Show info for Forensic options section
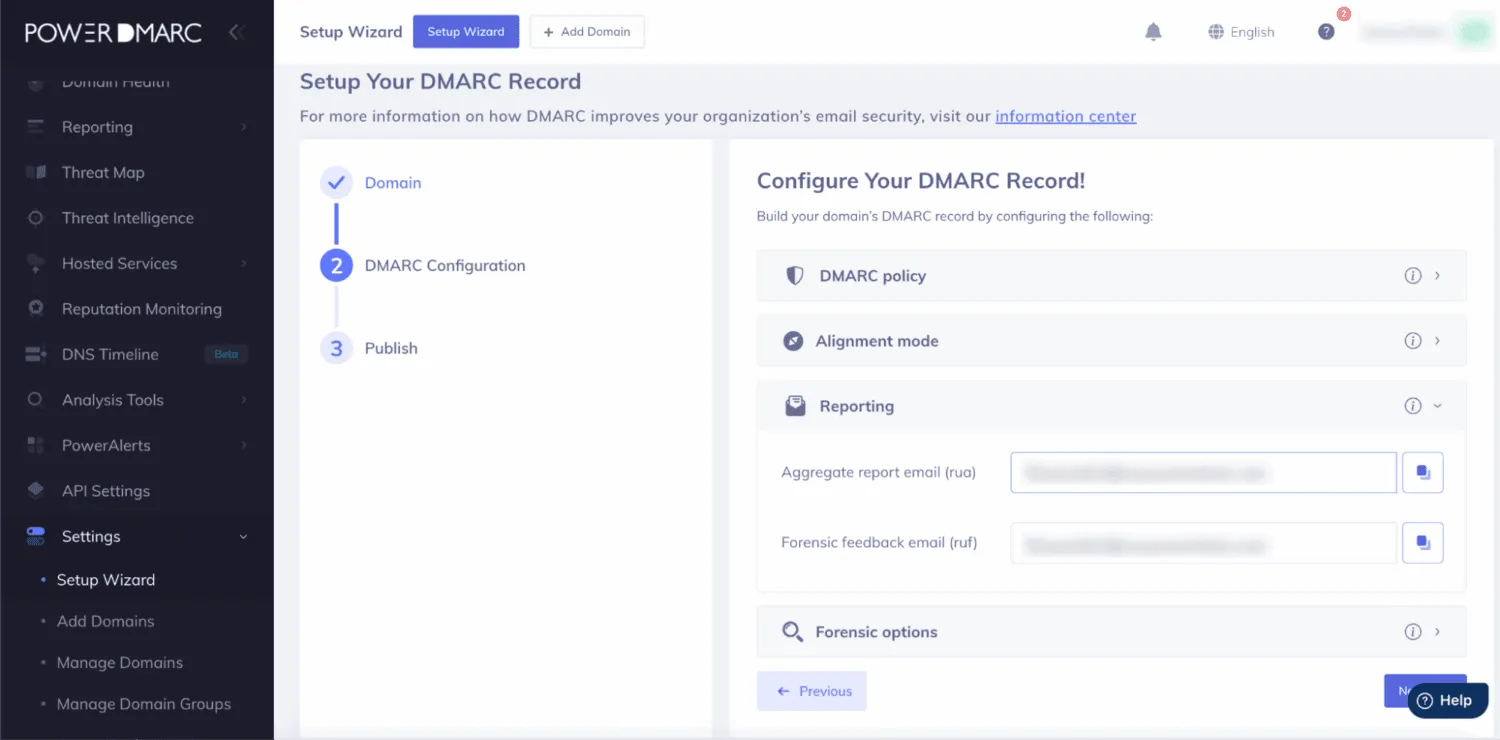Image resolution: width=1500 pixels, height=740 pixels. click(x=1413, y=632)
